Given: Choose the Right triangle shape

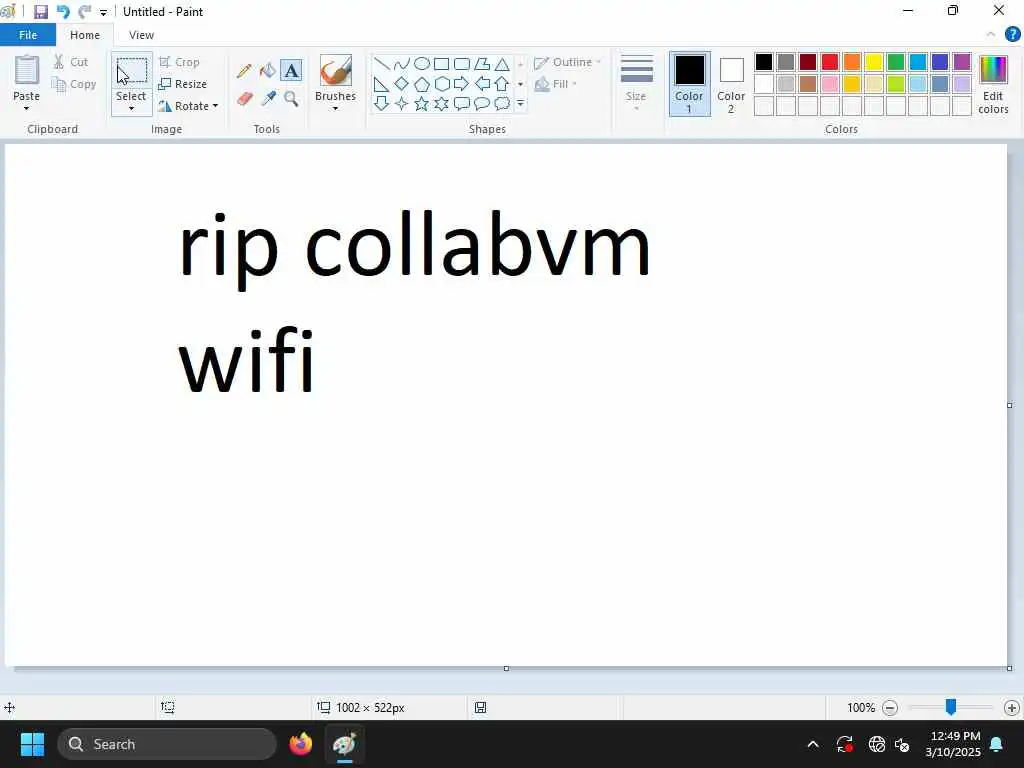Looking at the screenshot, I should pyautogui.click(x=382, y=84).
